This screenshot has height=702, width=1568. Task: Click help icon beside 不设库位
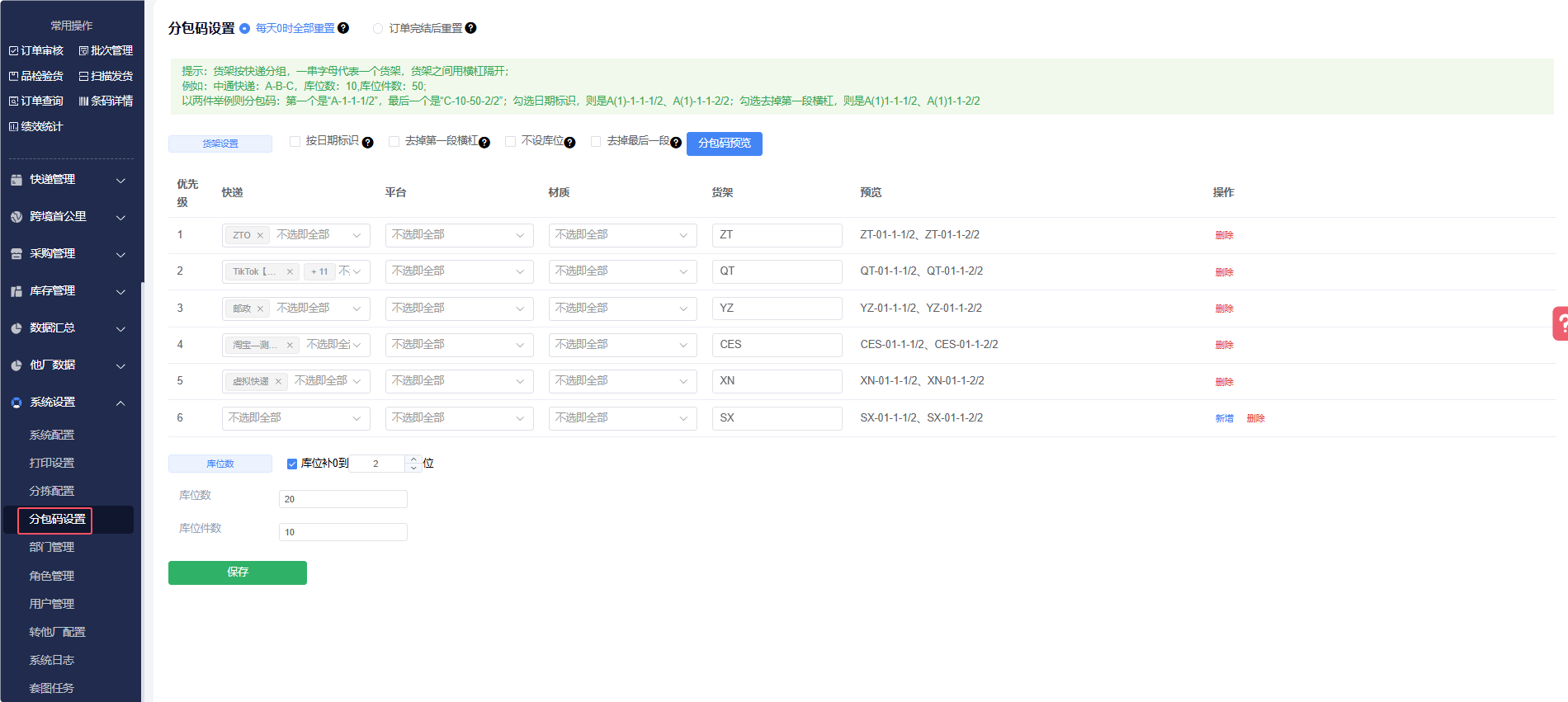coord(569,143)
